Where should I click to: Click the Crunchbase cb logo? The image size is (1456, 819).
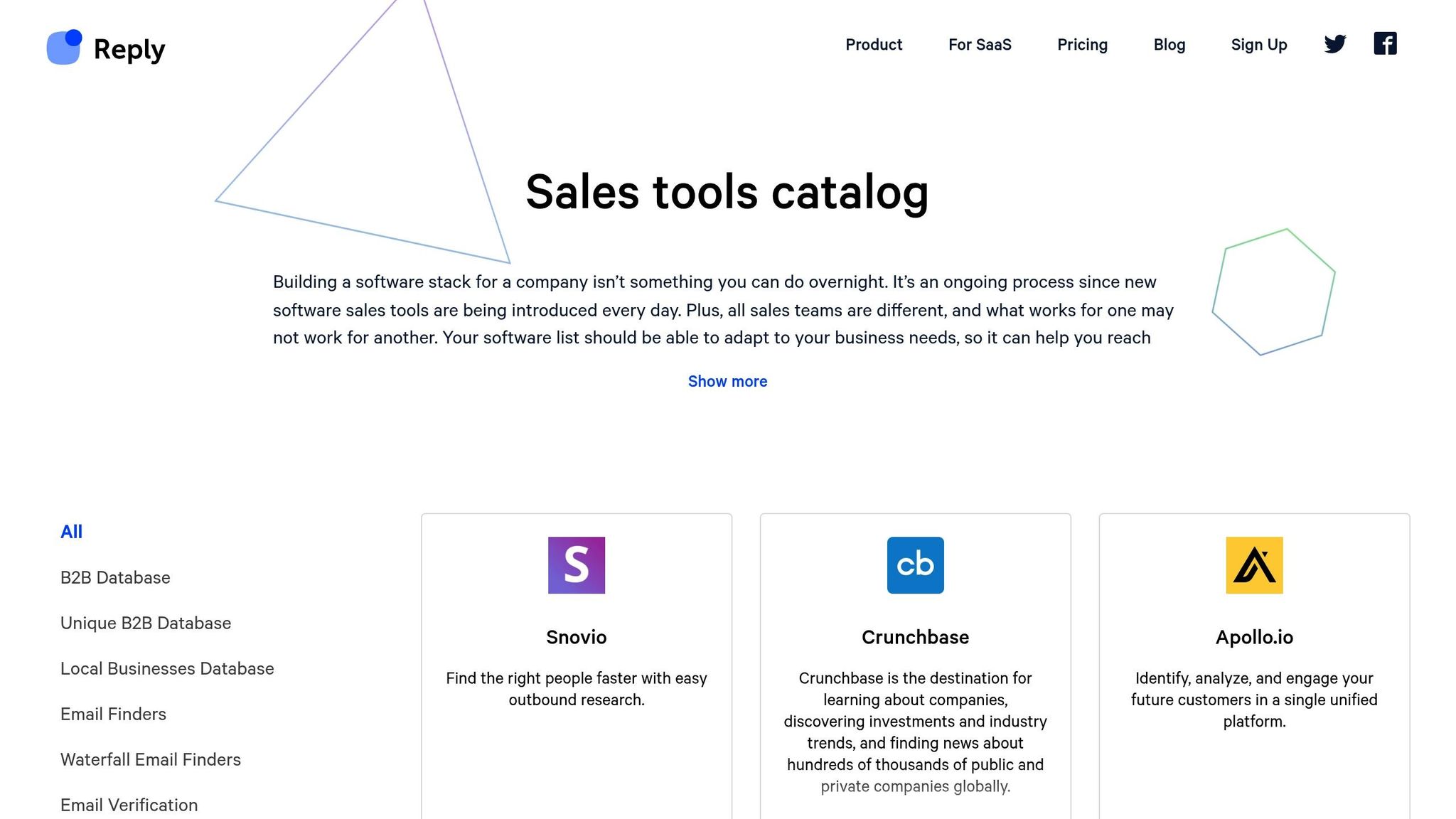tap(915, 565)
